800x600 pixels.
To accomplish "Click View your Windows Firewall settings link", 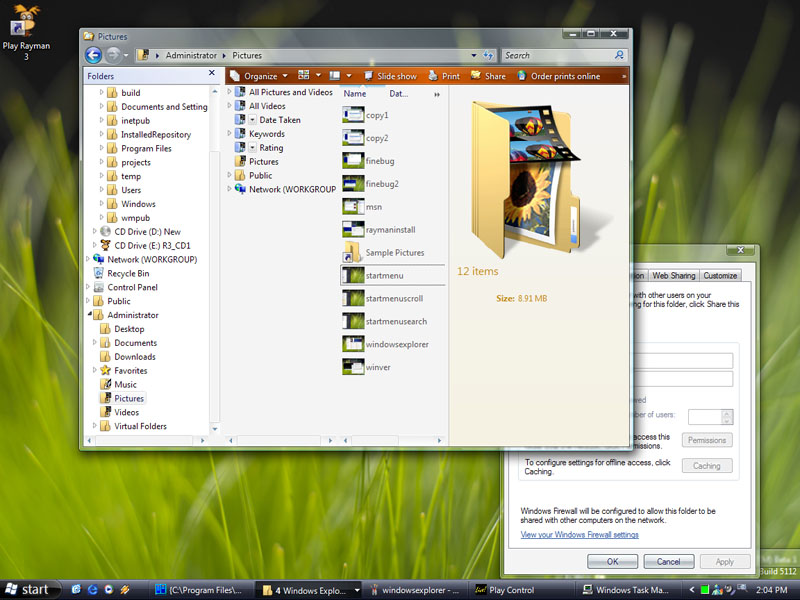I will (x=580, y=535).
